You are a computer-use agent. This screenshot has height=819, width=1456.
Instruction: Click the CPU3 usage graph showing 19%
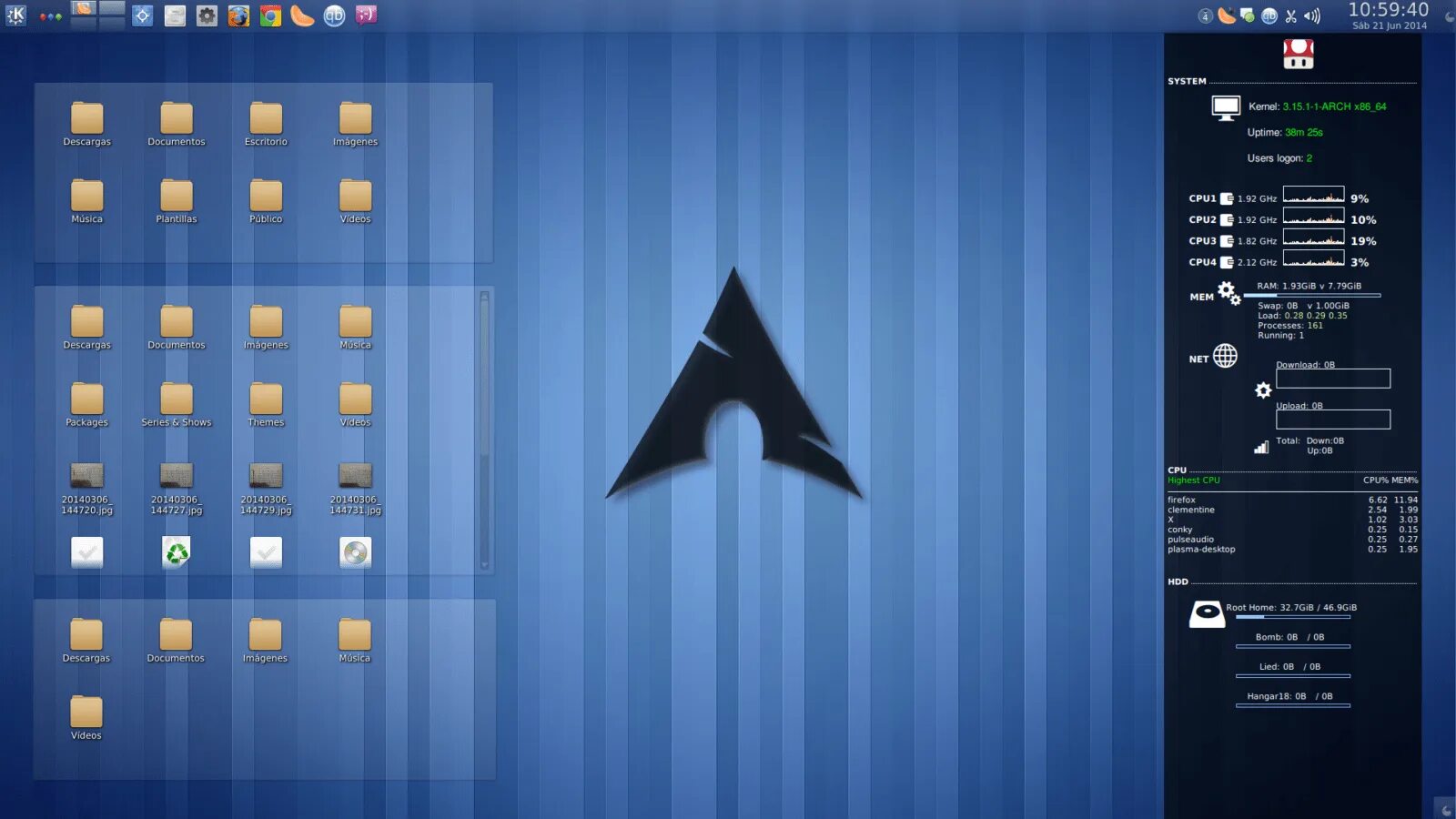[1313, 238]
